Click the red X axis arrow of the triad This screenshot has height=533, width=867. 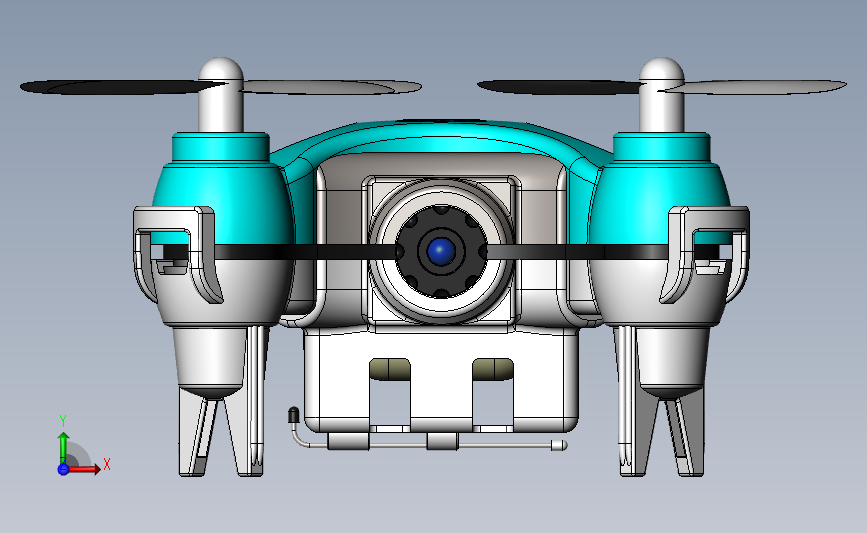coord(83,469)
